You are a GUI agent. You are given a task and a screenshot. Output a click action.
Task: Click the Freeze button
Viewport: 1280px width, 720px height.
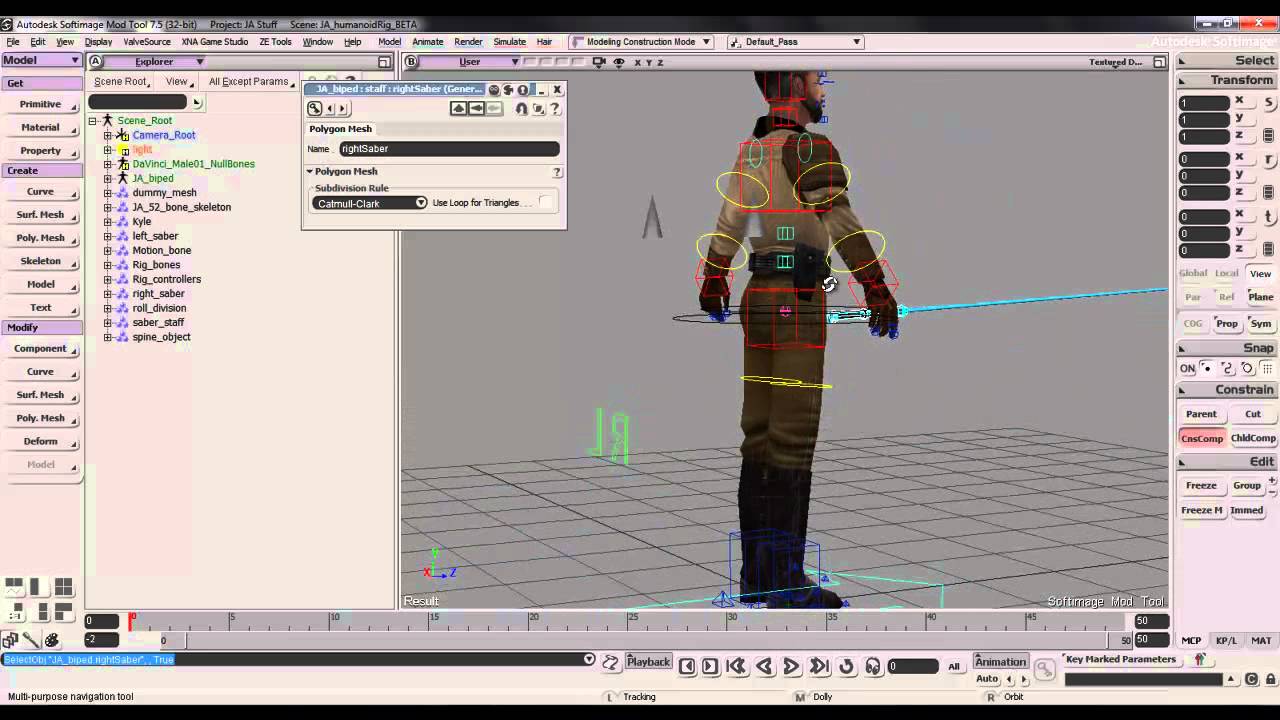pos(1201,486)
